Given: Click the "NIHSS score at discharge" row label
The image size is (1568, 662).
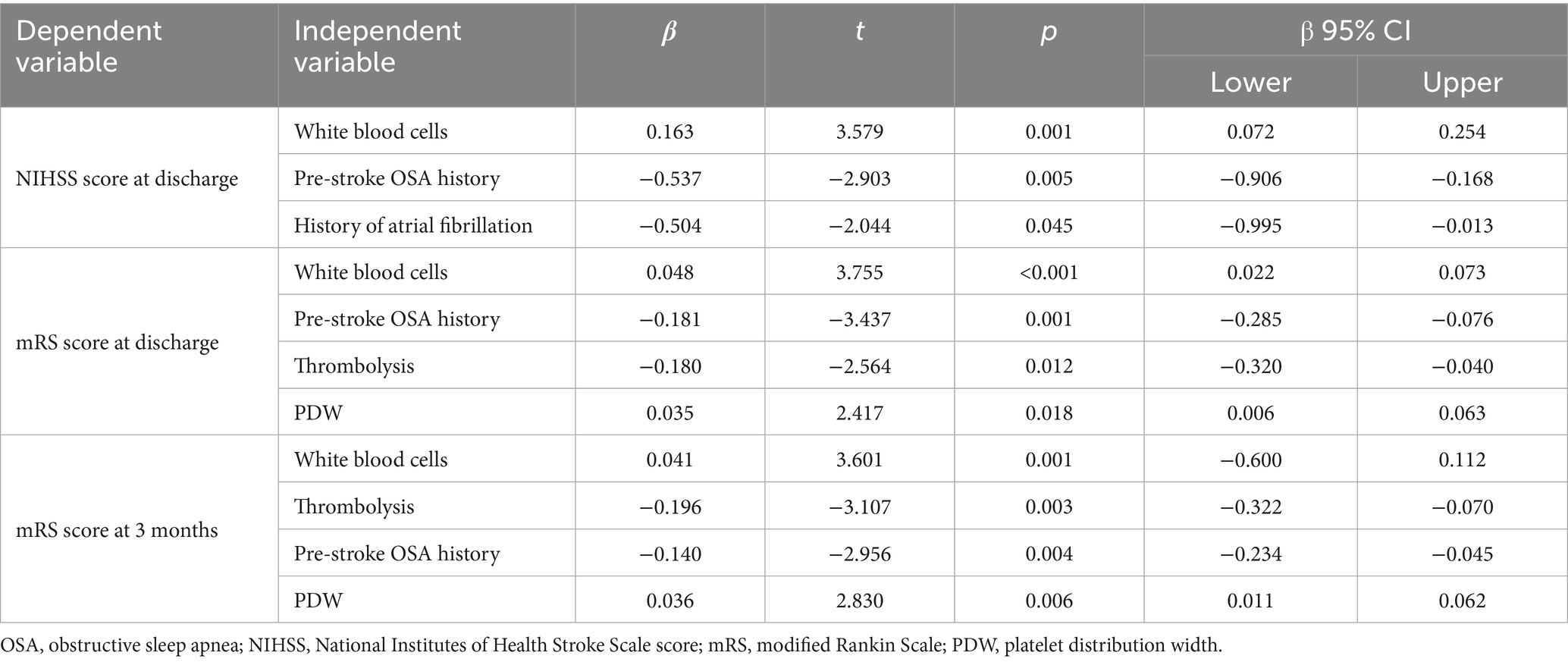Looking at the screenshot, I should tap(127, 179).
